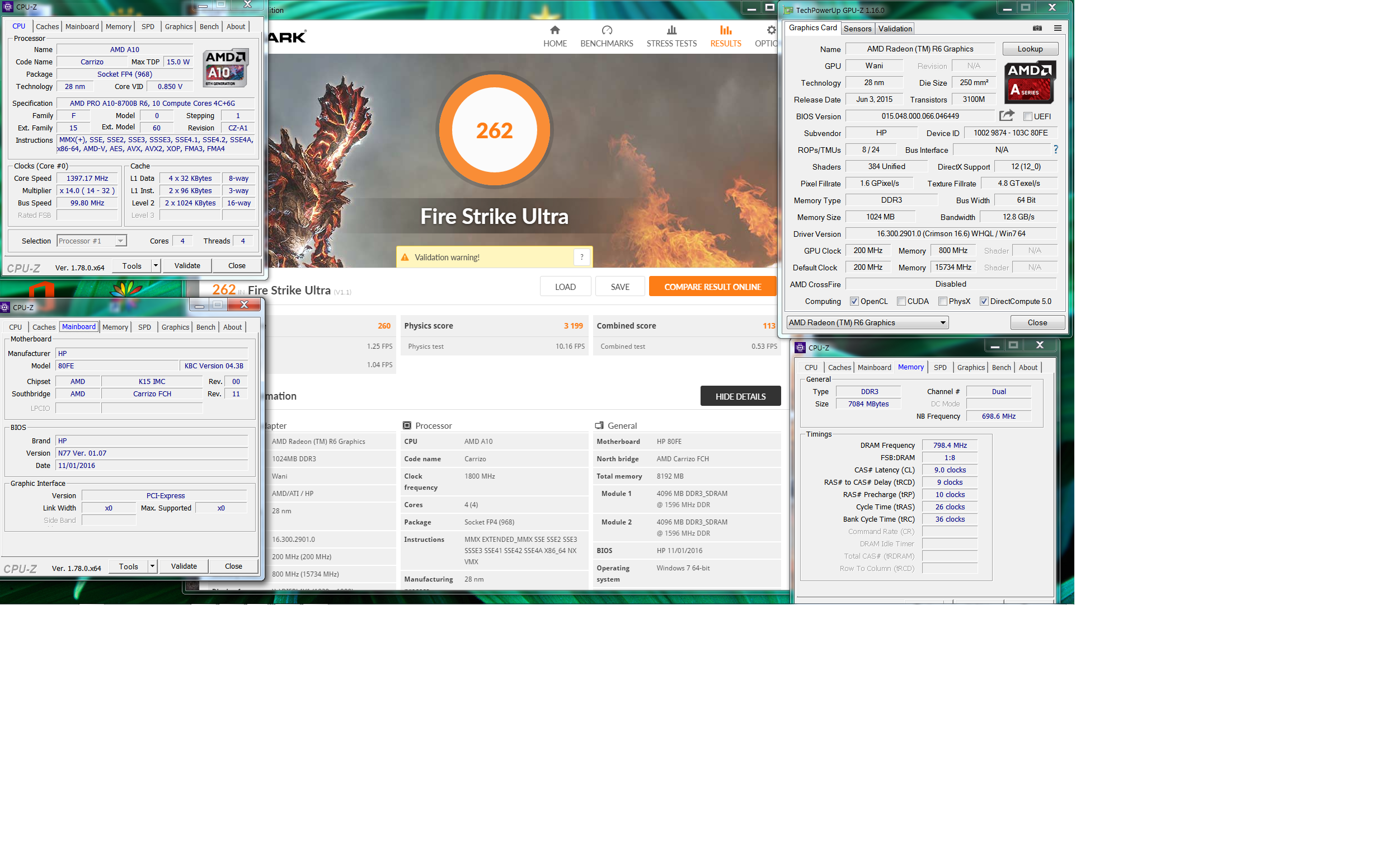Toggle the DirectCompute 5.0 checkbox
This screenshot has width=1400, height=843.
click(x=984, y=301)
